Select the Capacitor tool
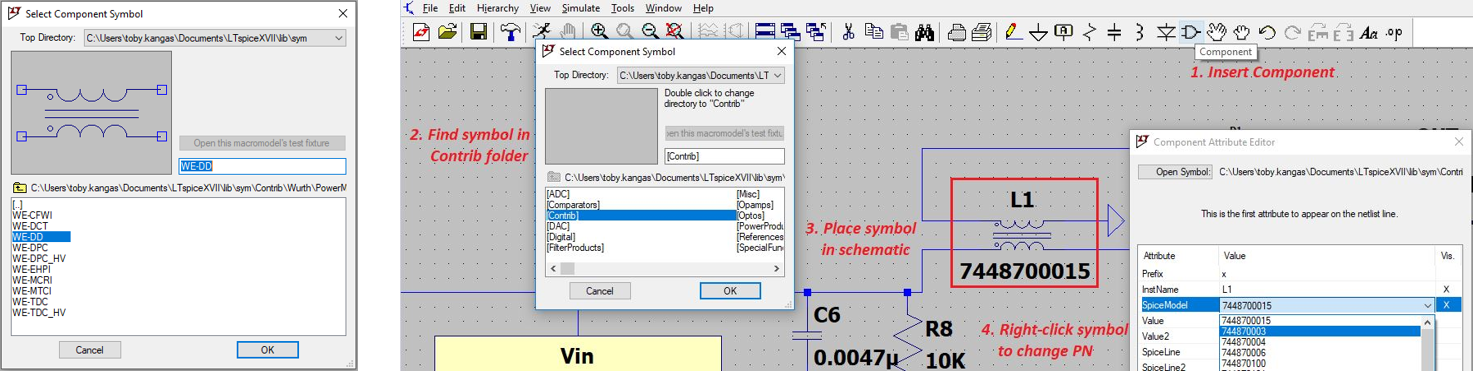This screenshot has width=1473, height=371. [1114, 32]
